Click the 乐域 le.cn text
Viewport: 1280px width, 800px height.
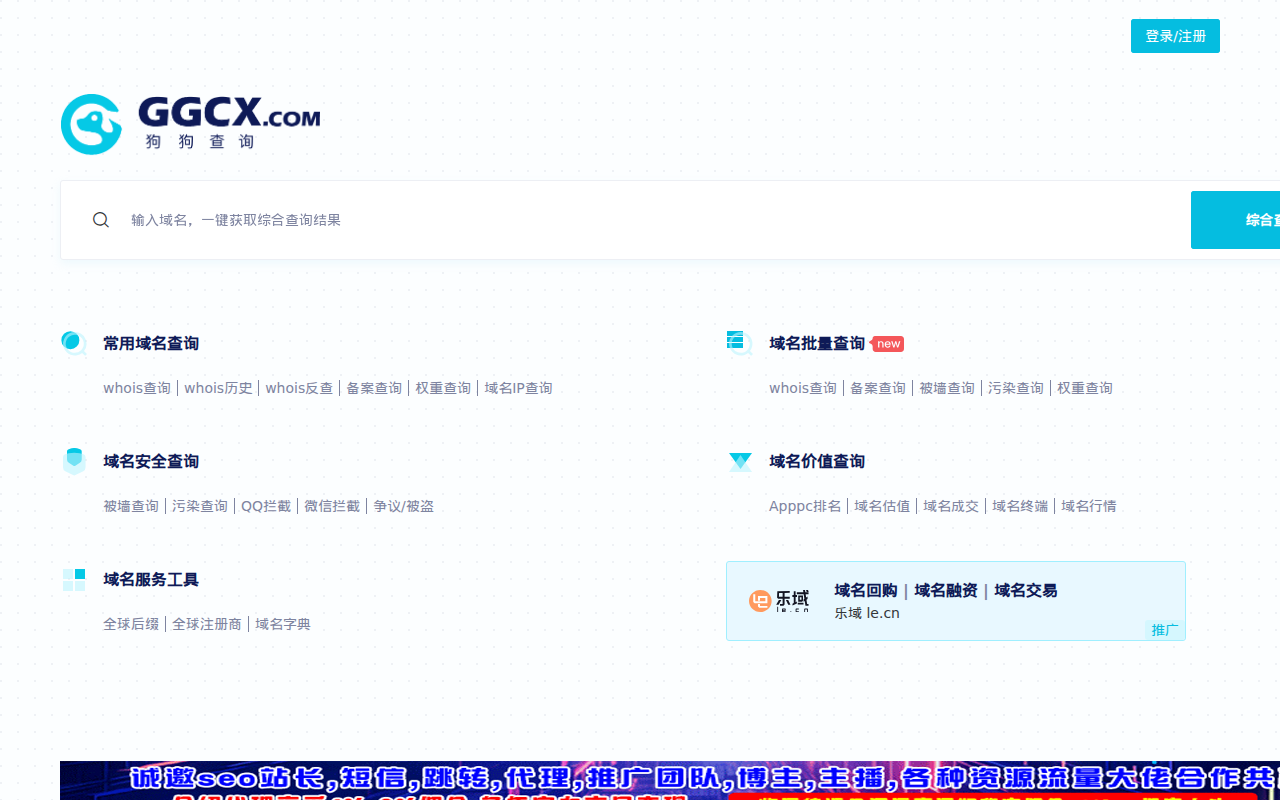[x=867, y=613]
